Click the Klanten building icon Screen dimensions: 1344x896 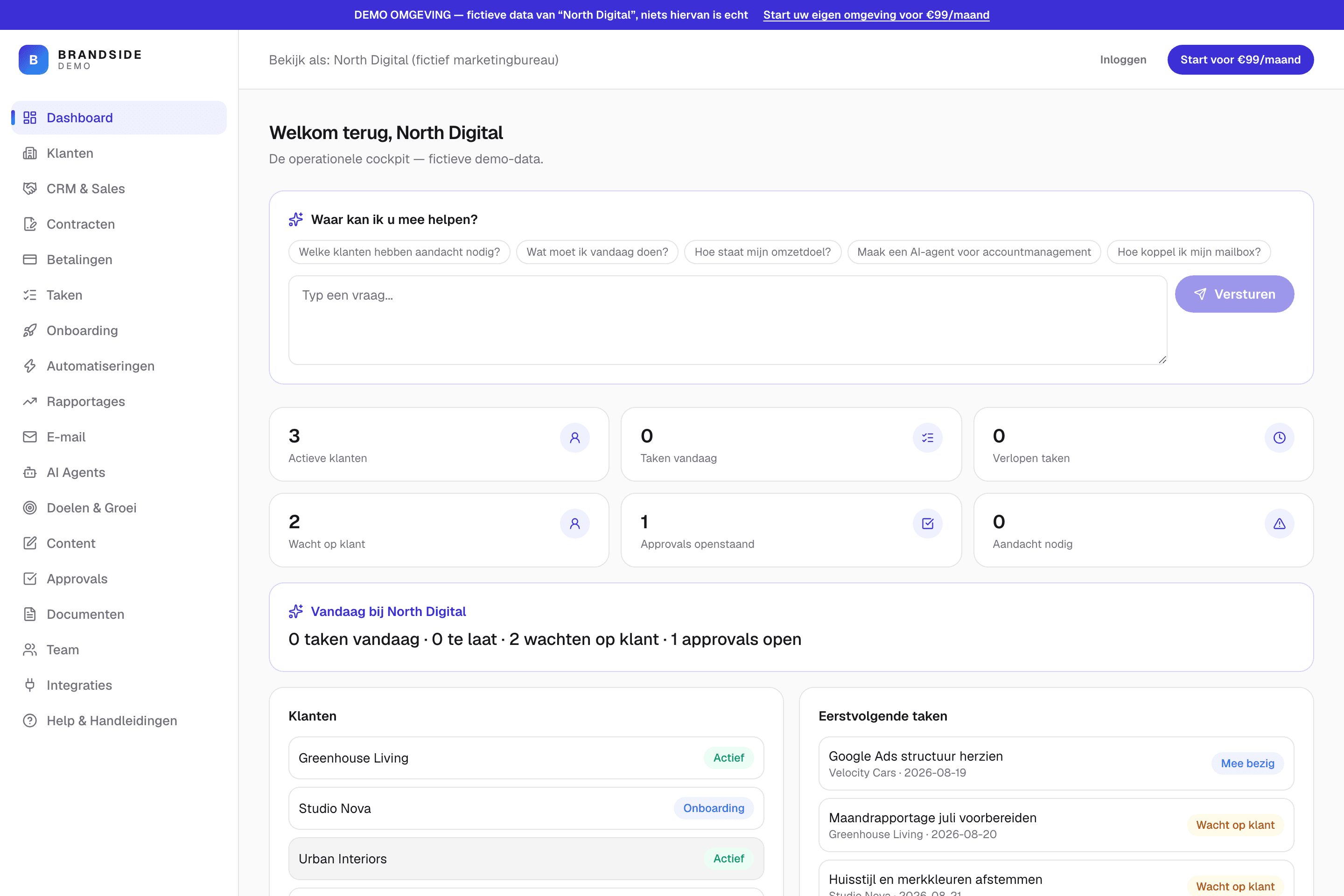30,153
